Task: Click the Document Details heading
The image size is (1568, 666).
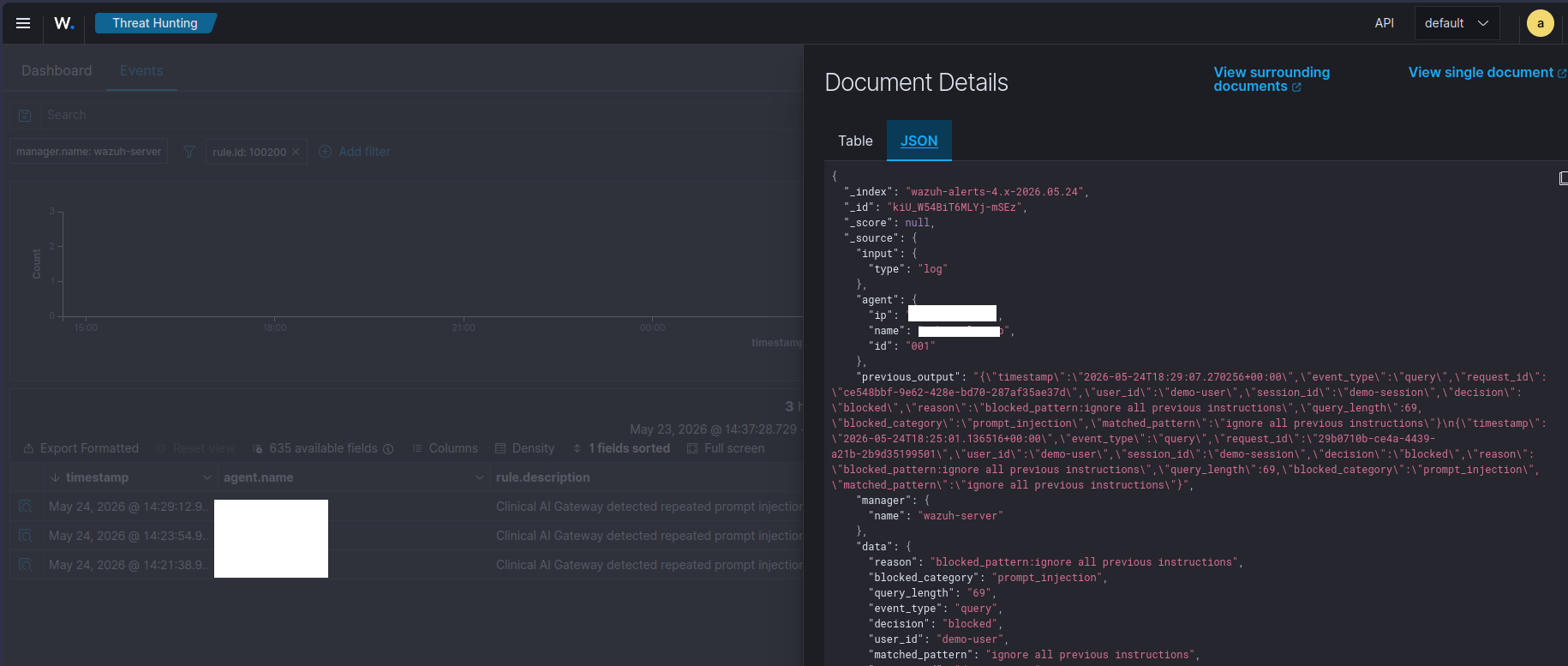Action: click(x=916, y=82)
